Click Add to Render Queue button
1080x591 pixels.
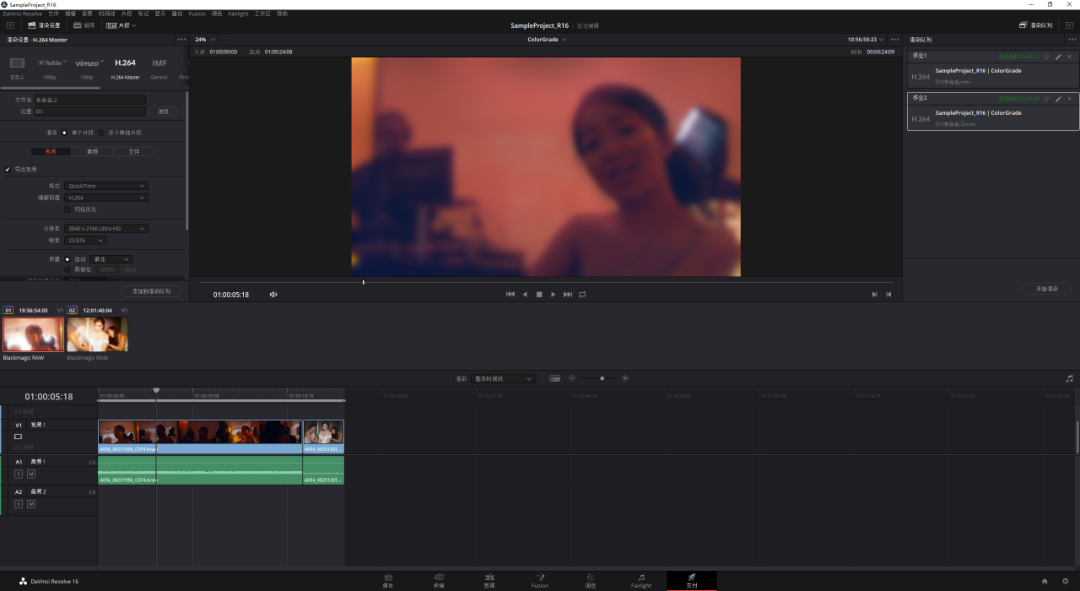click(x=152, y=291)
